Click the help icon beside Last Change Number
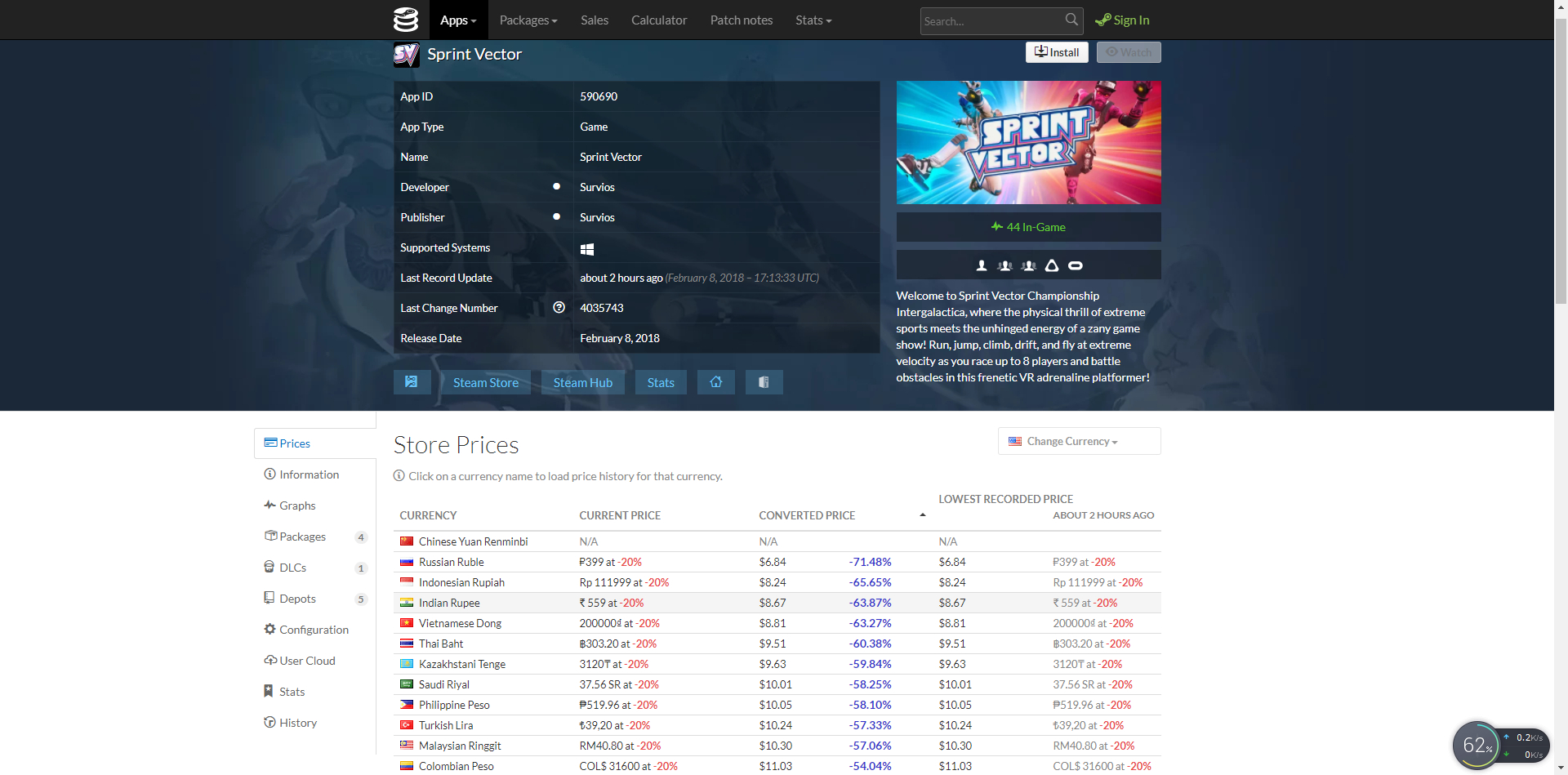 (559, 308)
